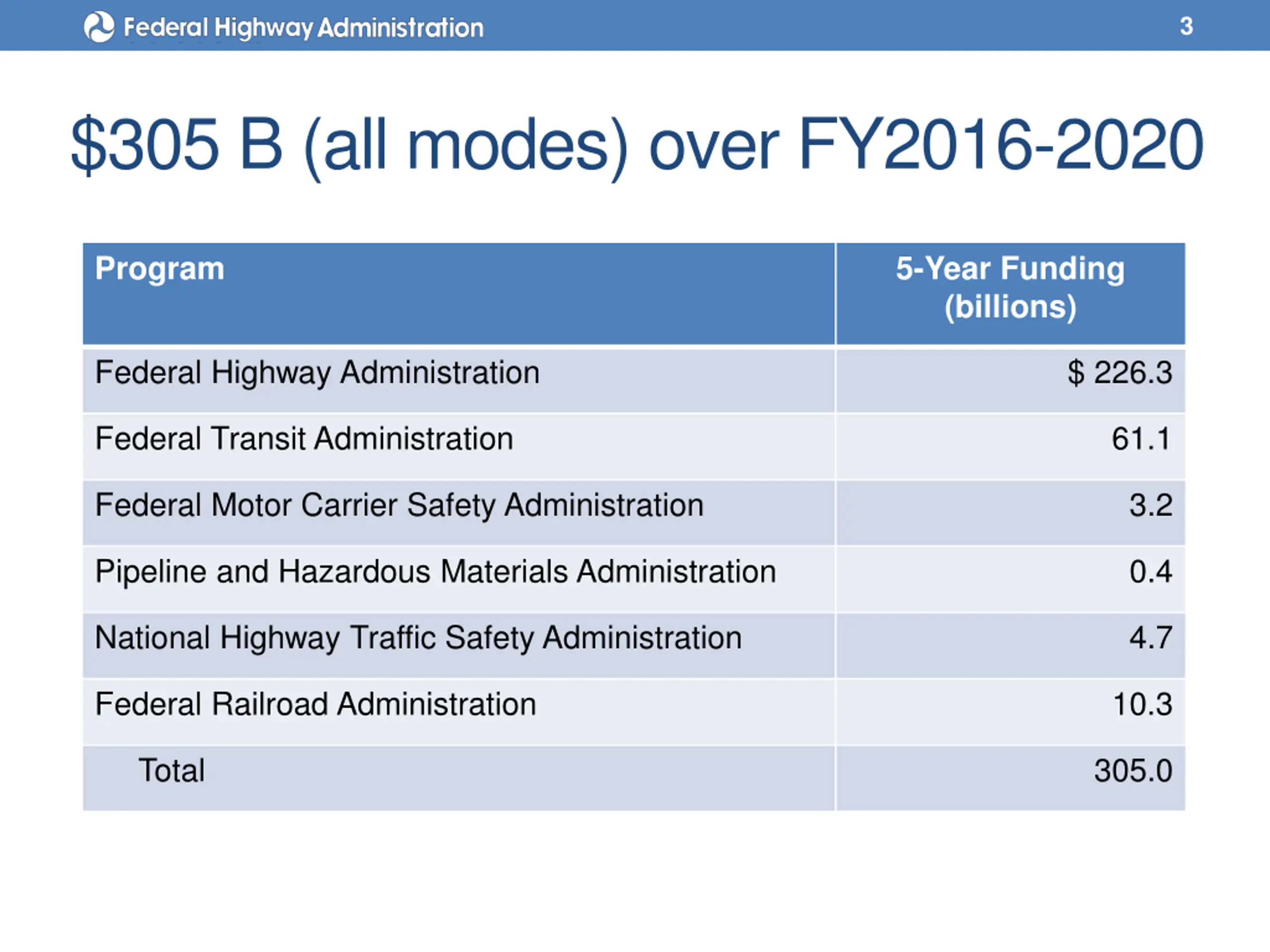1270x952 pixels.
Task: Click the Total row label
Action: coord(171,771)
